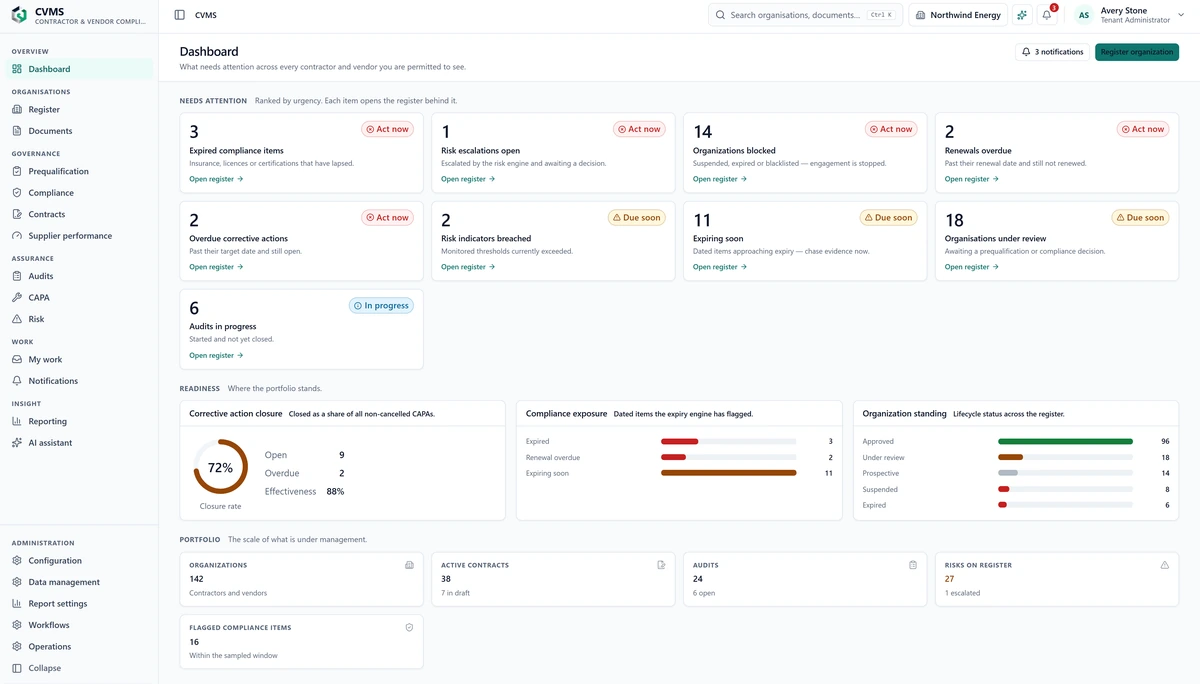The width and height of the screenshot is (1200, 684).
Task: Open register for Expiring soon card
Action: click(x=720, y=267)
